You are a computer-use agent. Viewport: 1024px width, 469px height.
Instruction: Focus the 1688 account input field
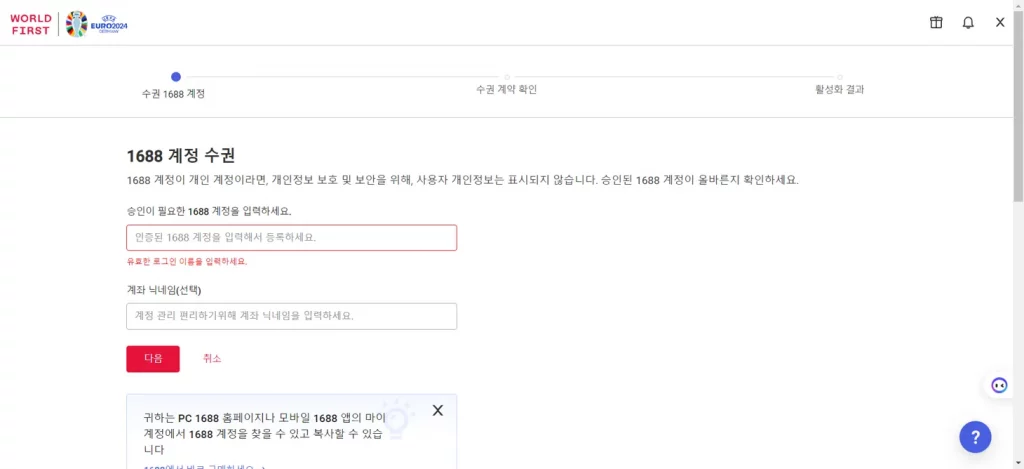pos(291,238)
